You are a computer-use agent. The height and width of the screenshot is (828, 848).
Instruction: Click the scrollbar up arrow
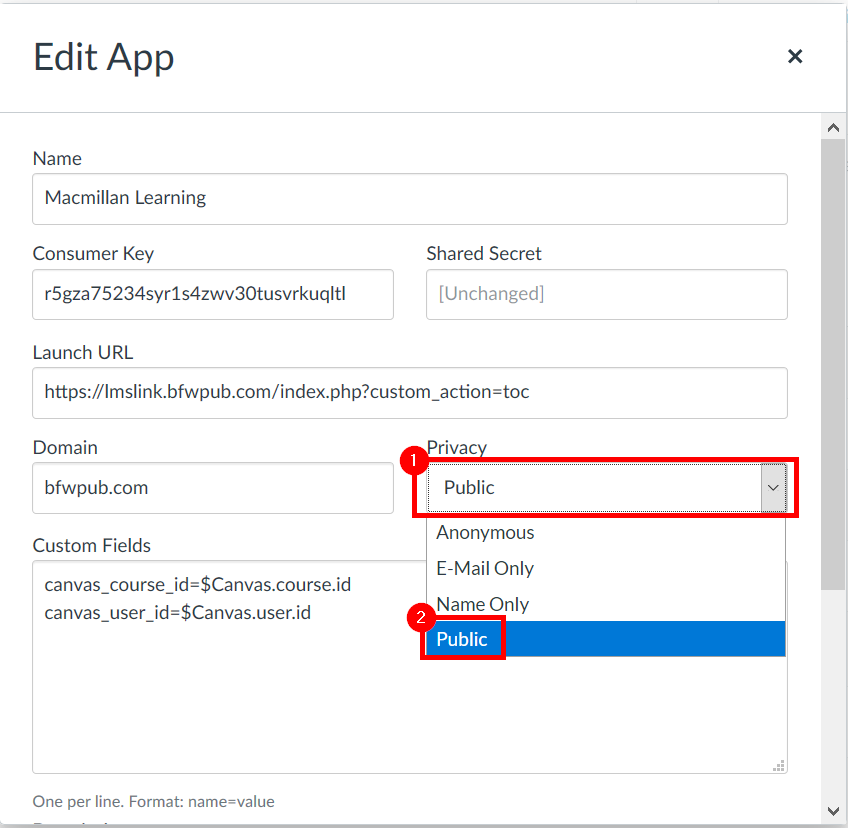click(833, 128)
